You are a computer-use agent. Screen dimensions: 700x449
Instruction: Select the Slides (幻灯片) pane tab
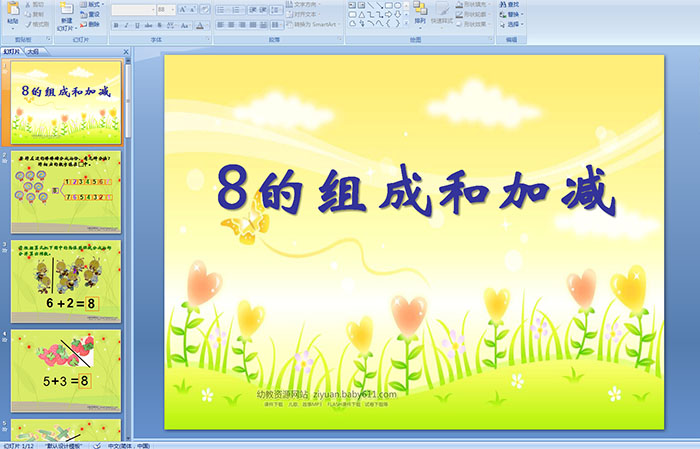tap(12, 51)
